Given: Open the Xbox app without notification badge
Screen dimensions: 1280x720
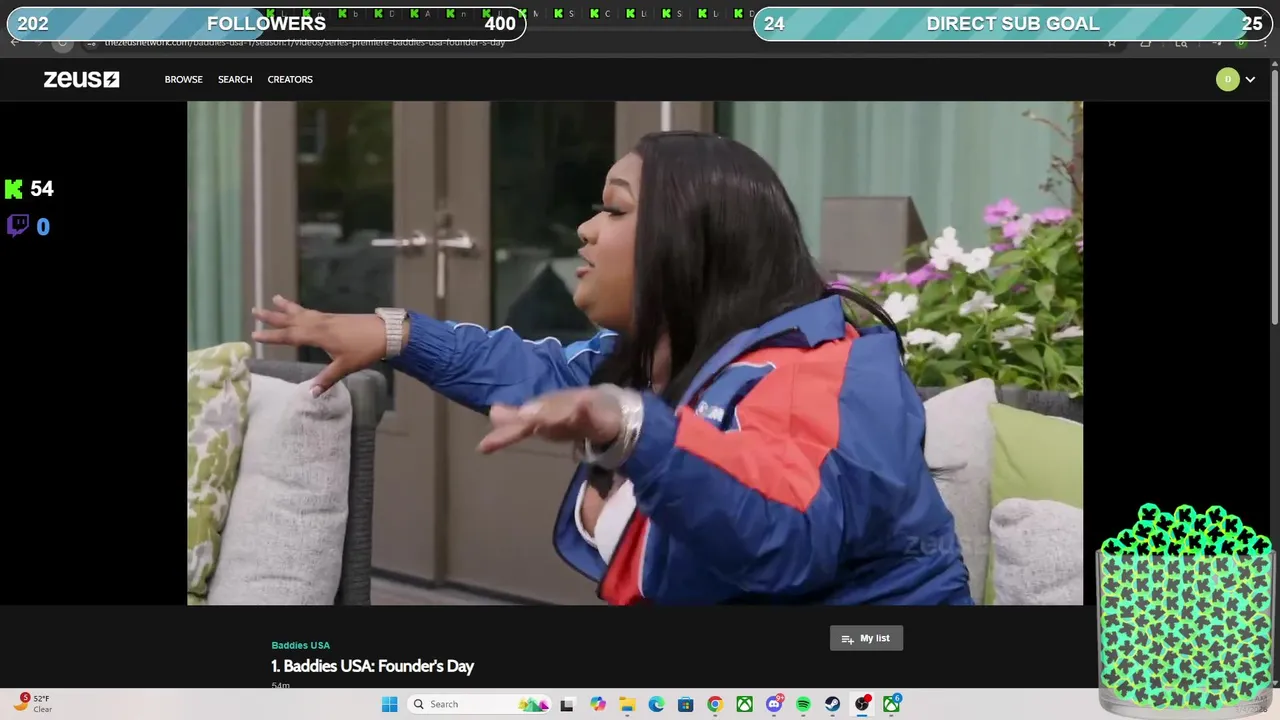Looking at the screenshot, I should point(744,704).
